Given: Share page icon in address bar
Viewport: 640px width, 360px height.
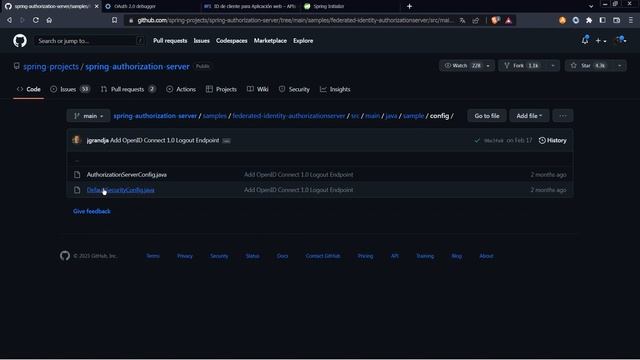Looking at the screenshot, I should pos(476,20).
